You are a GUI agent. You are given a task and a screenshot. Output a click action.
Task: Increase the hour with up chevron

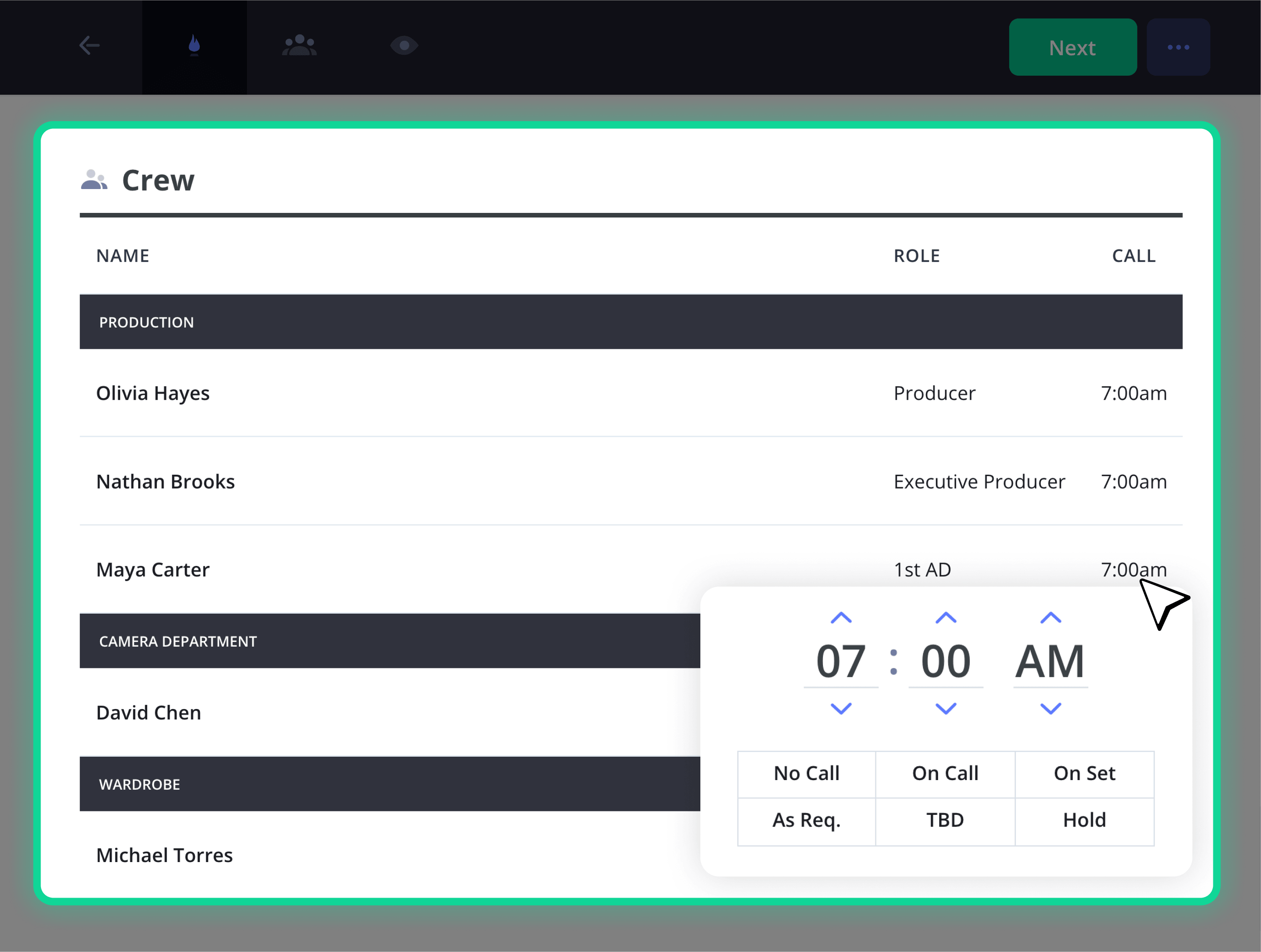(x=841, y=617)
